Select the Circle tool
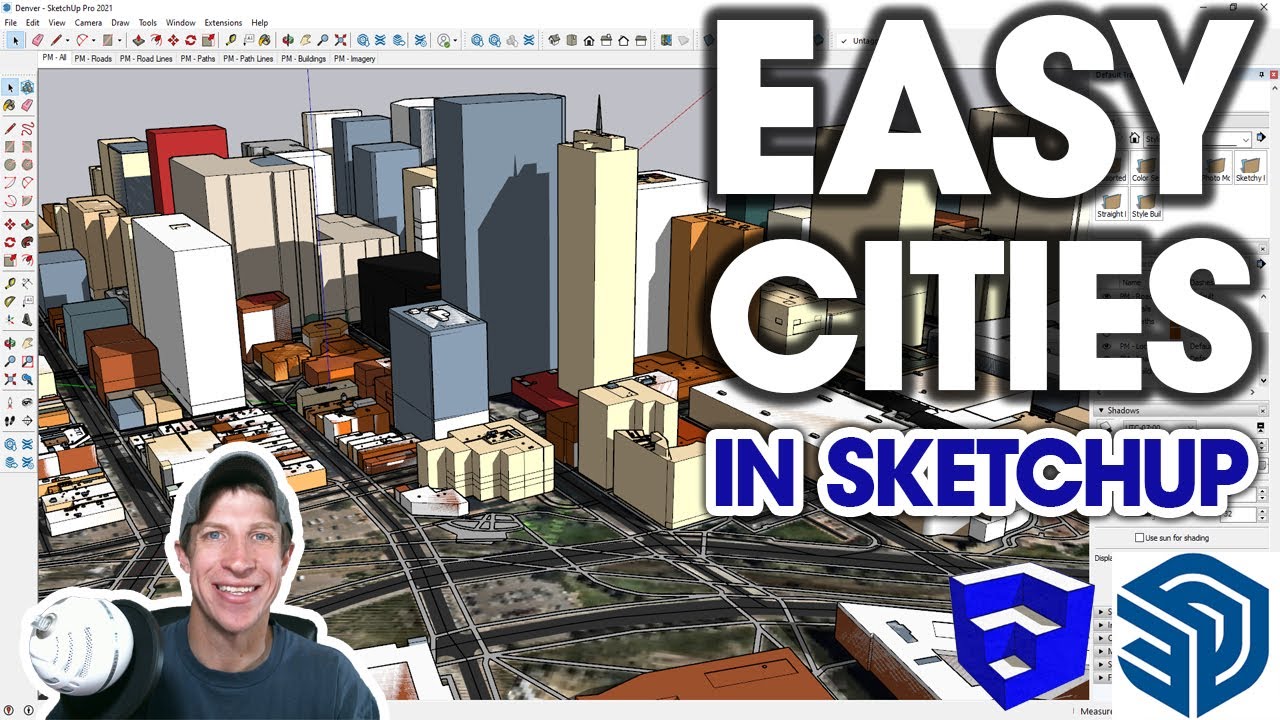Image resolution: width=1280 pixels, height=720 pixels. coord(10,165)
